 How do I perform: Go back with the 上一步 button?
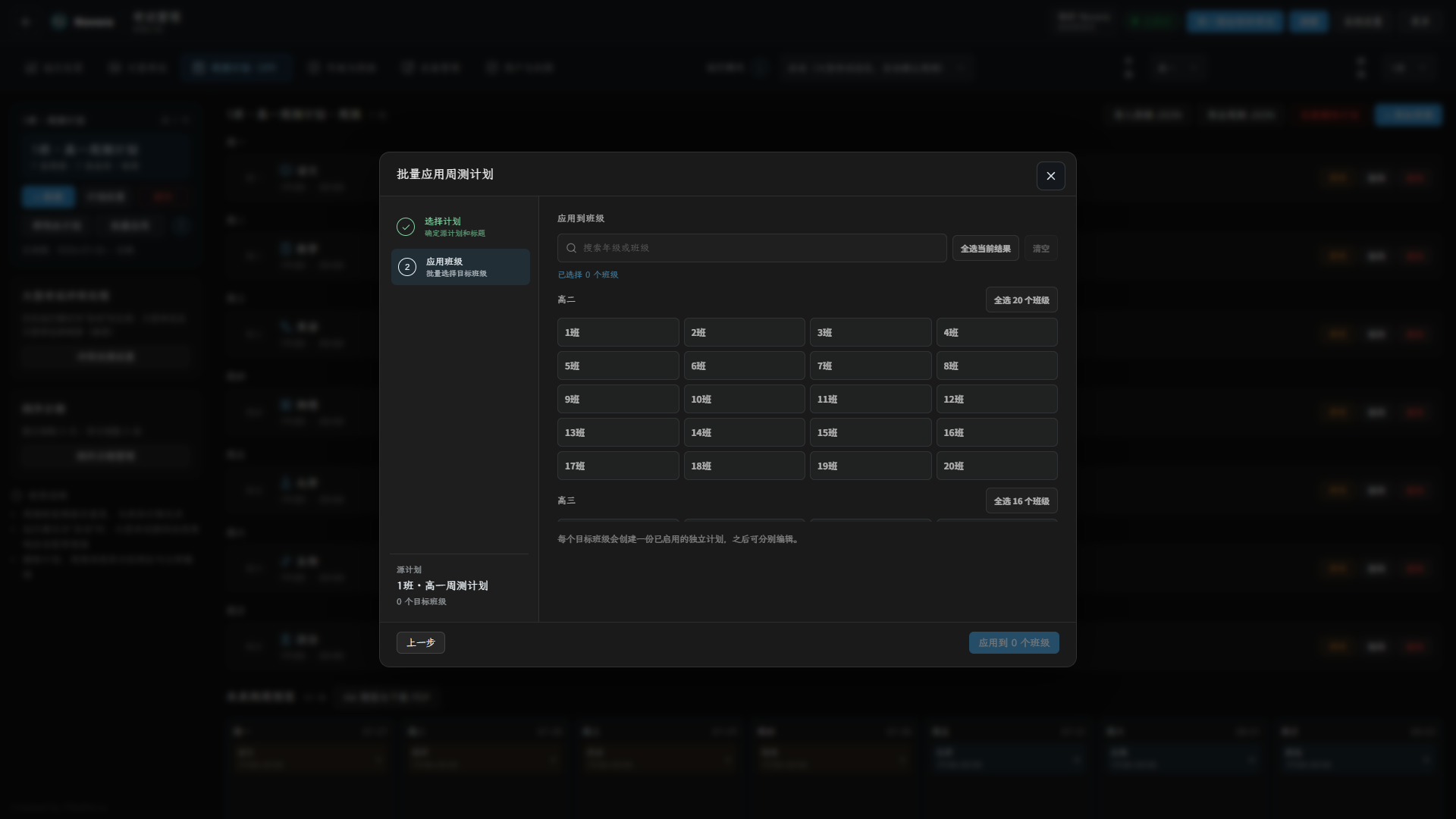[x=420, y=642]
